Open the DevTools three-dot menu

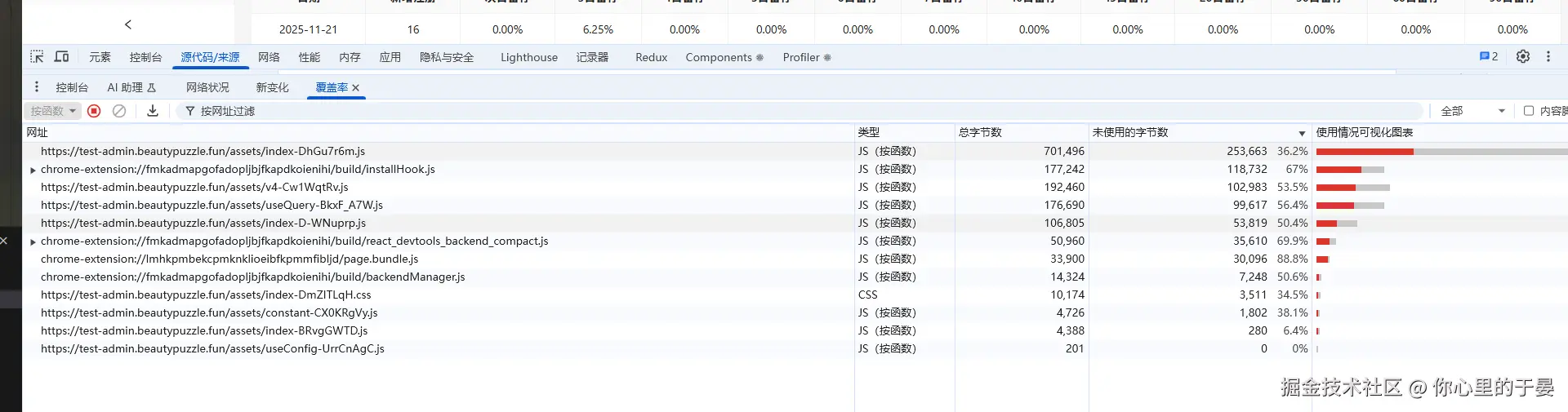(1548, 57)
